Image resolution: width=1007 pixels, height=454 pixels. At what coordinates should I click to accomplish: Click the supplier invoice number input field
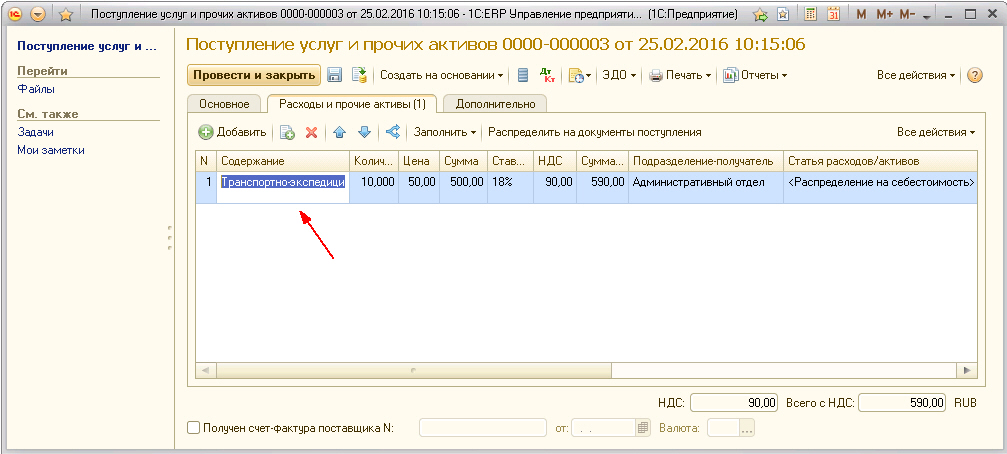point(482,428)
